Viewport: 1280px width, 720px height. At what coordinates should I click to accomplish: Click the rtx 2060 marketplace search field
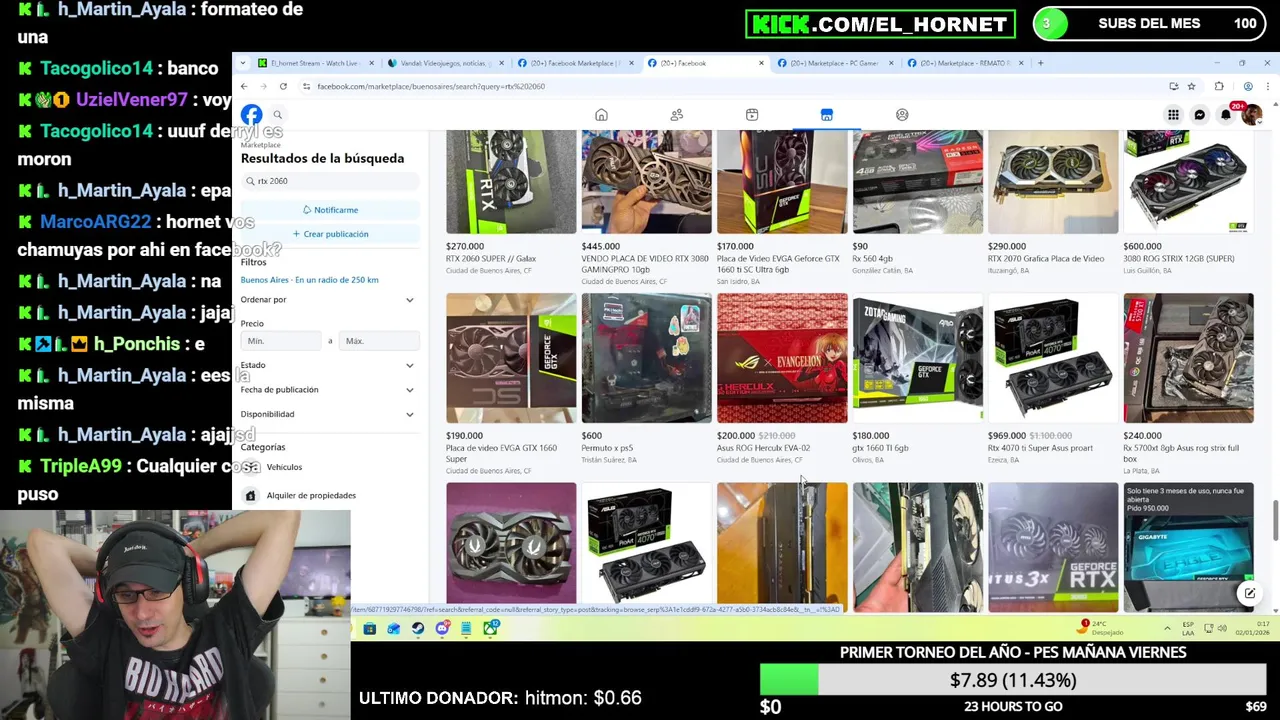[x=330, y=181]
